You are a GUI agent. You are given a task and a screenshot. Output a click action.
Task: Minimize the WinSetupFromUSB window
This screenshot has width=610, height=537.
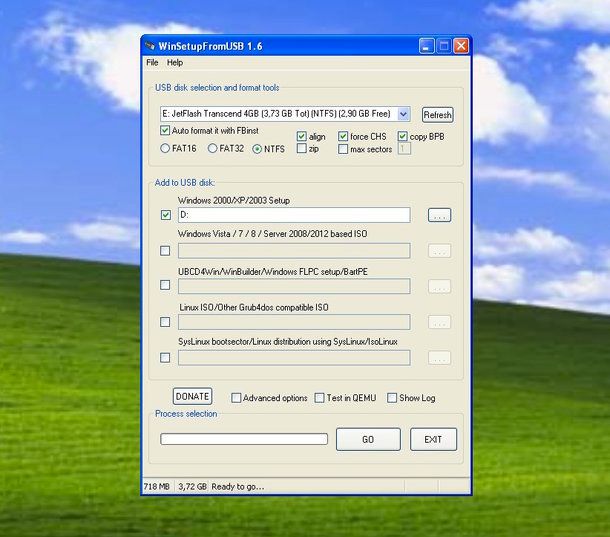tap(426, 46)
